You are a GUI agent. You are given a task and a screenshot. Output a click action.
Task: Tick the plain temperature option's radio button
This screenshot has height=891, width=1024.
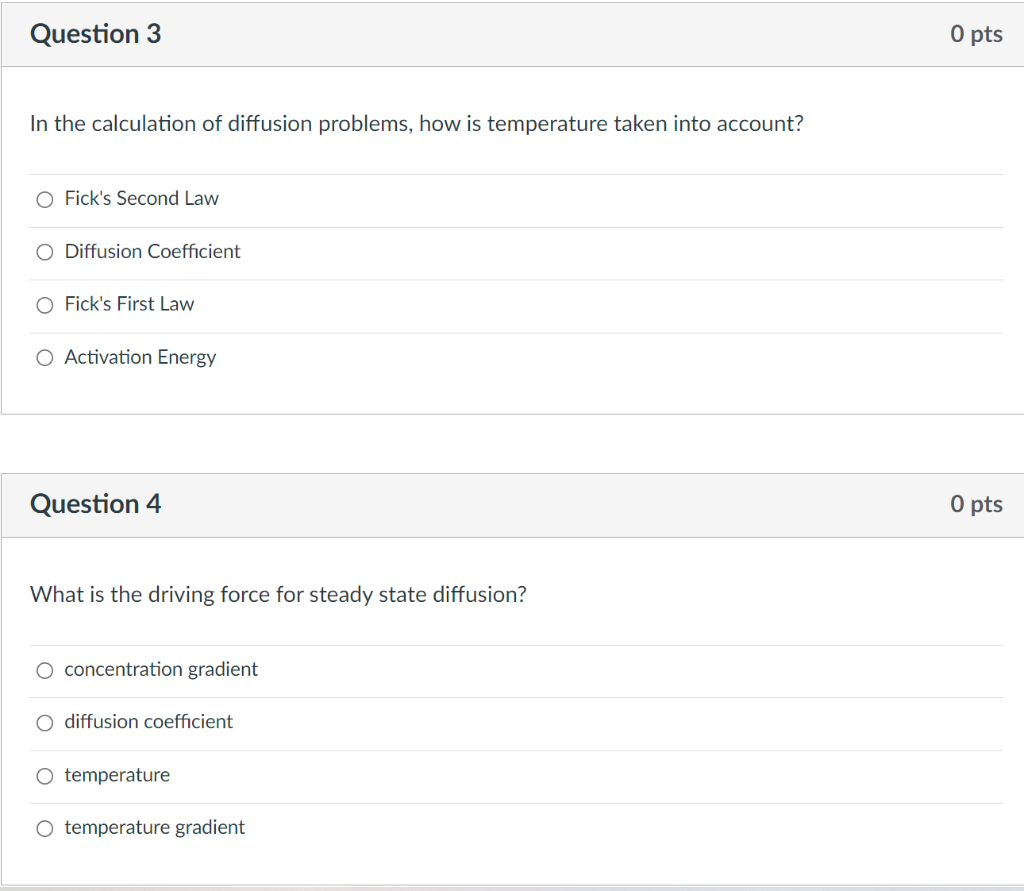click(x=44, y=775)
